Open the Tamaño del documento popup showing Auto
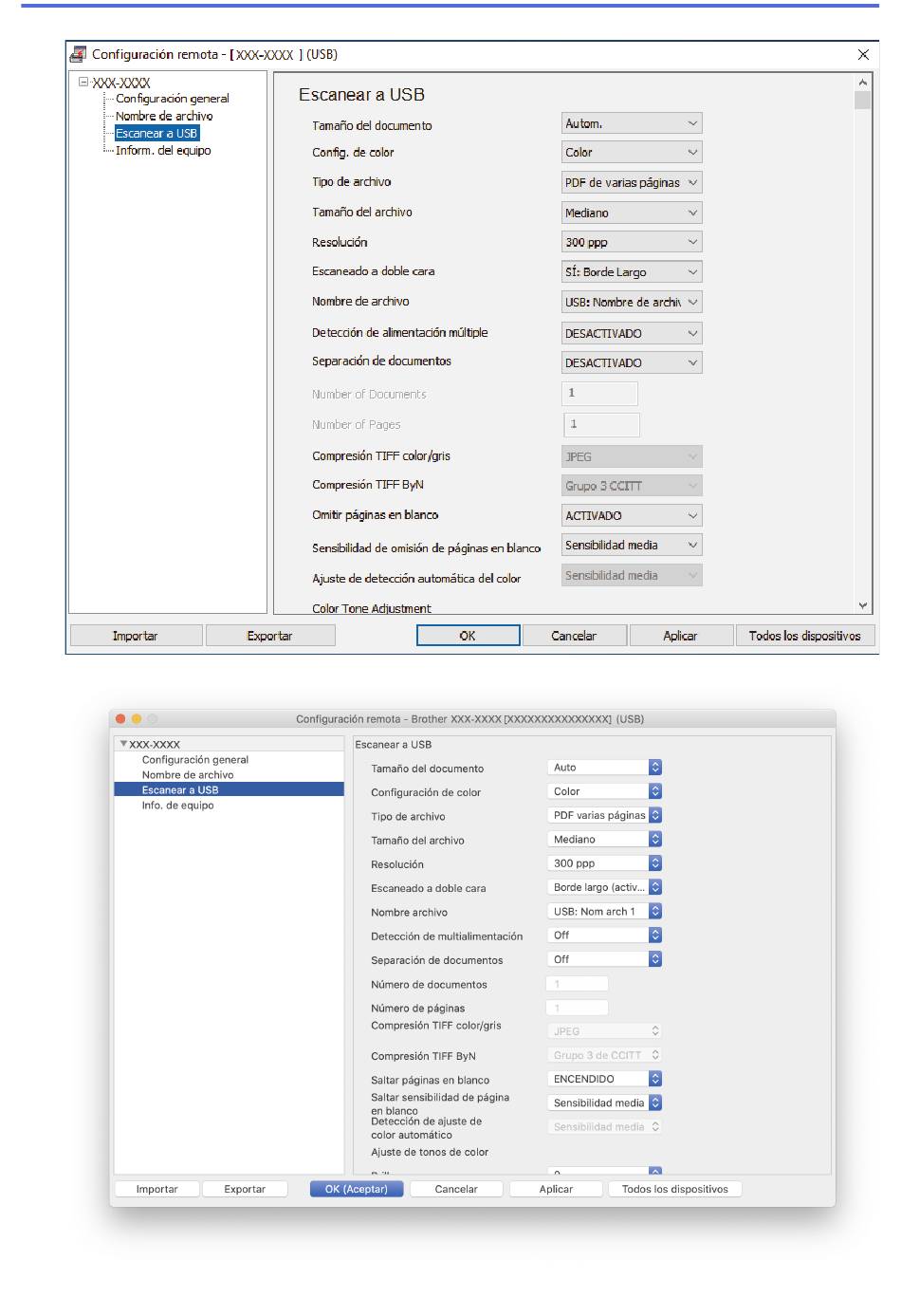The width and height of the screenshot is (901, 1316). coord(605,768)
